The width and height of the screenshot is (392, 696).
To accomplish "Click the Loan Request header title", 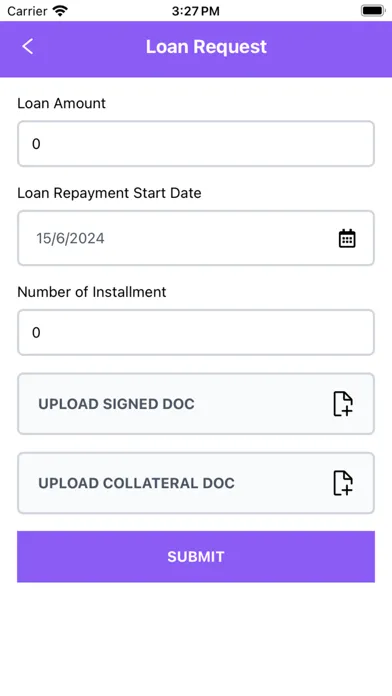I will click(206, 47).
